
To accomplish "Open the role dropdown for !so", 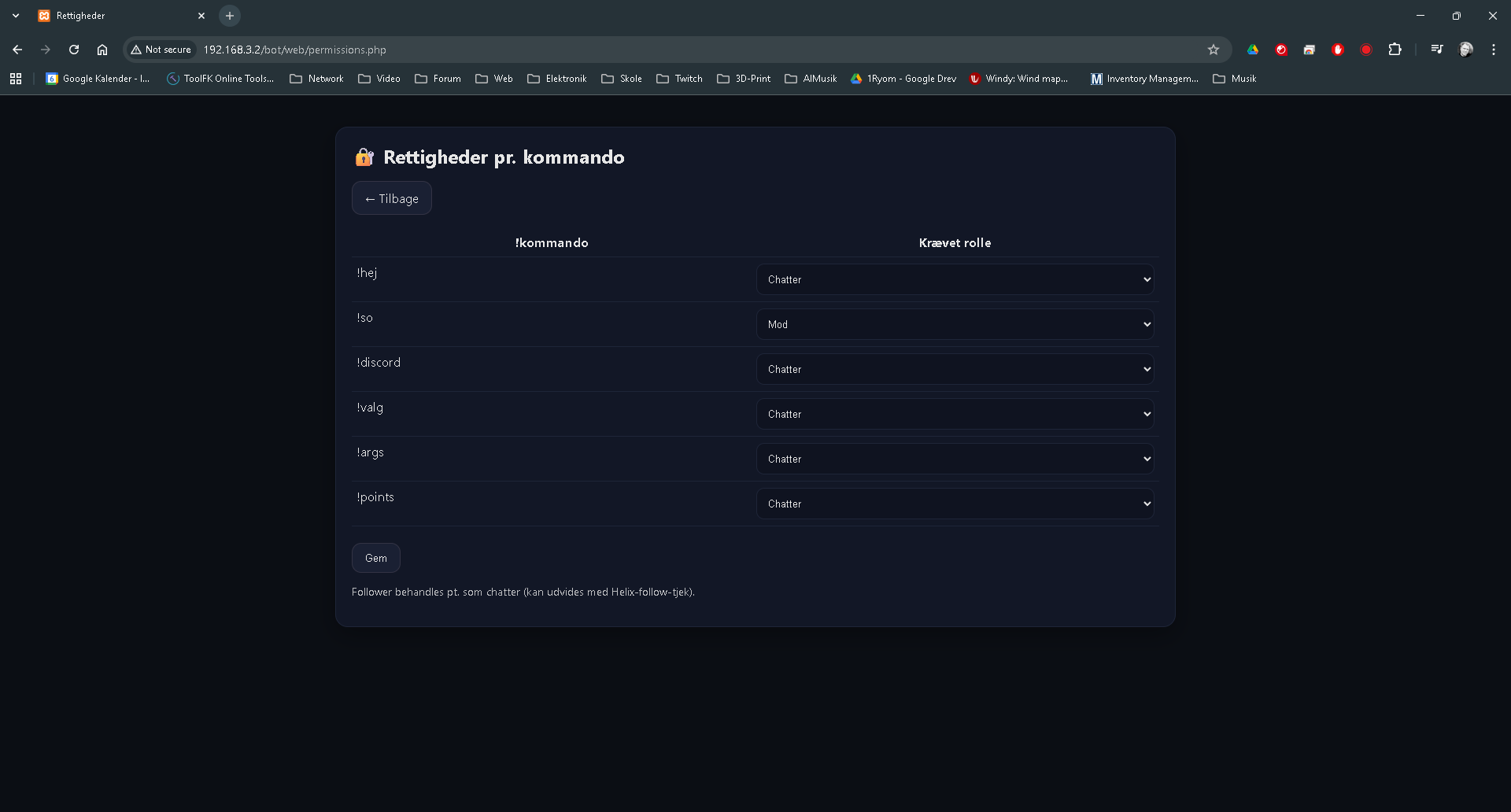I will [955, 324].
